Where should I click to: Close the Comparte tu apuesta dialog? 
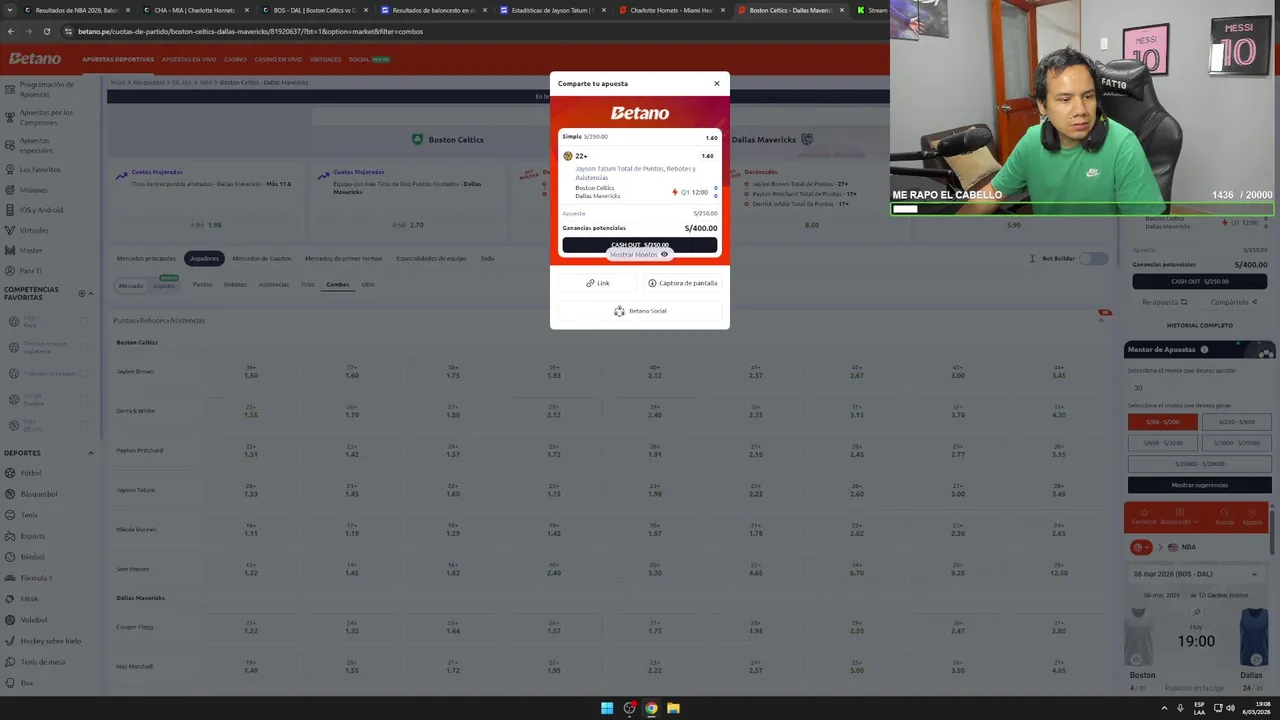[716, 83]
